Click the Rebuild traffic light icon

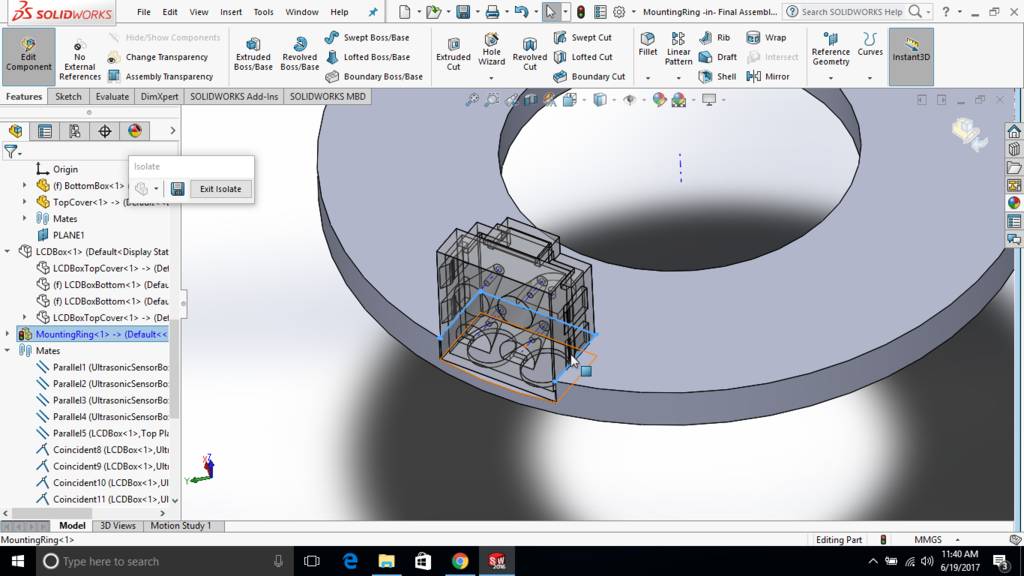point(581,12)
